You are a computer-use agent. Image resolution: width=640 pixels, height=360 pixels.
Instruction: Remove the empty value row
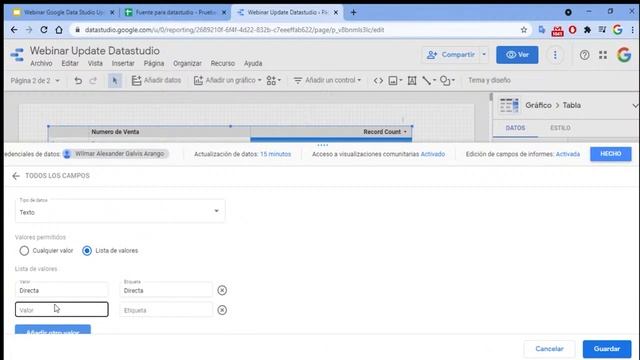pyautogui.click(x=222, y=310)
